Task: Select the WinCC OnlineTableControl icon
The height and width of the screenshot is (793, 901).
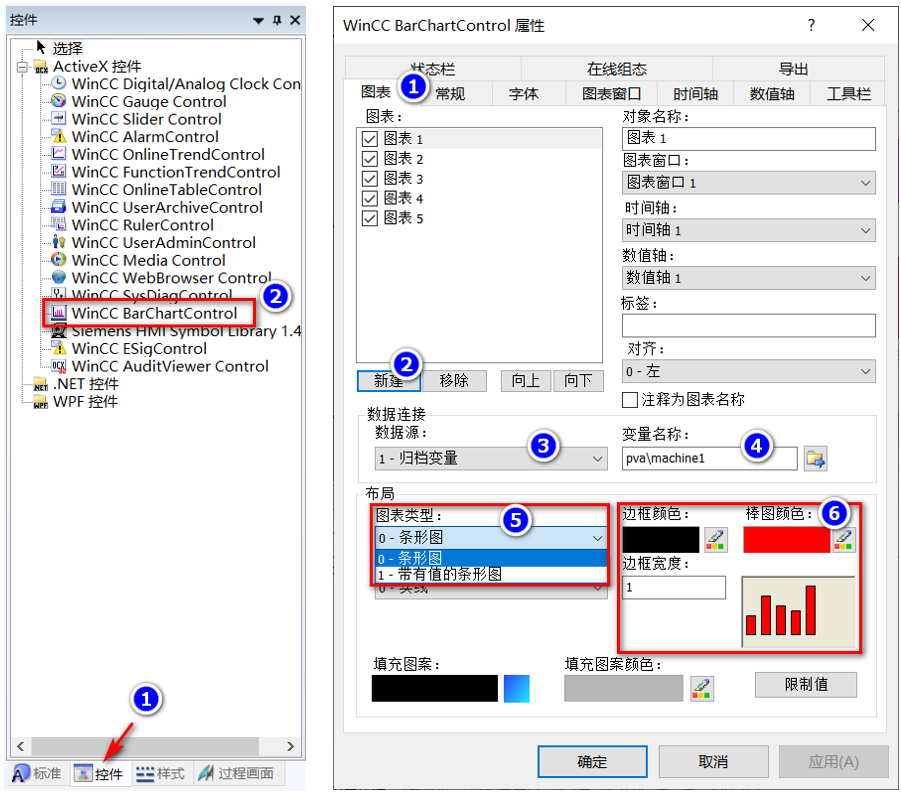Action: click(59, 189)
